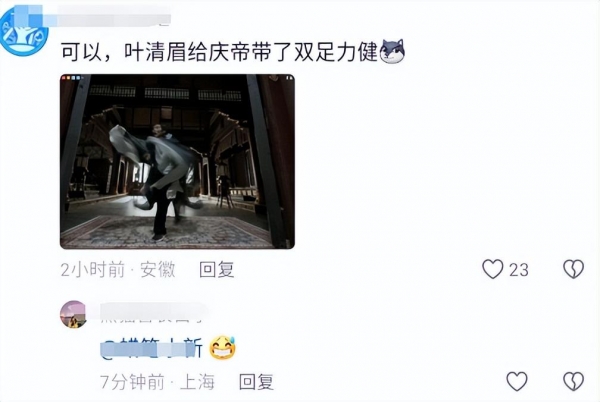Viewport: 600px width, 402px height.
Task: Like the comment with 23 likes
Action: [492, 269]
